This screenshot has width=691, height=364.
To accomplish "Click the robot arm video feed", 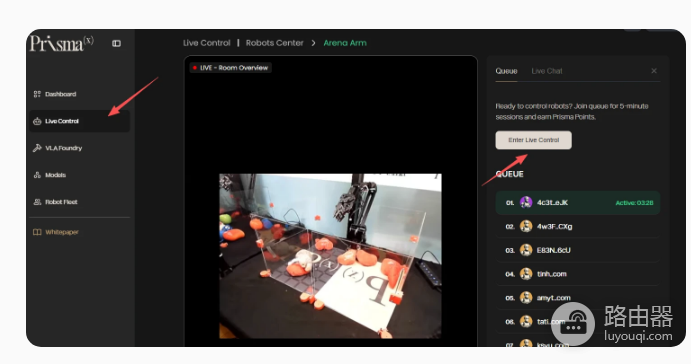I will [331, 256].
